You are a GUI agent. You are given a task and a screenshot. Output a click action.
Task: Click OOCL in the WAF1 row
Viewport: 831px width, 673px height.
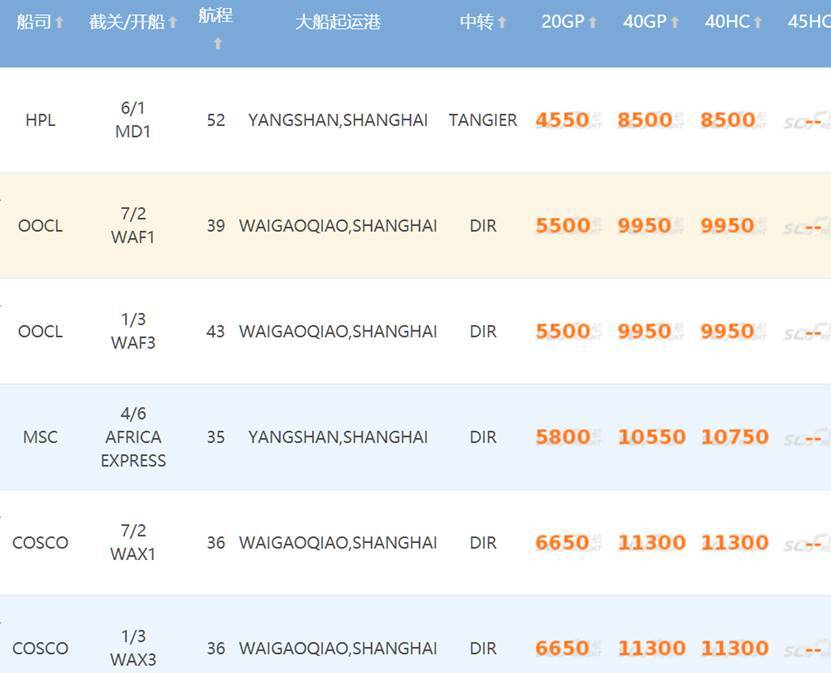click(x=40, y=226)
